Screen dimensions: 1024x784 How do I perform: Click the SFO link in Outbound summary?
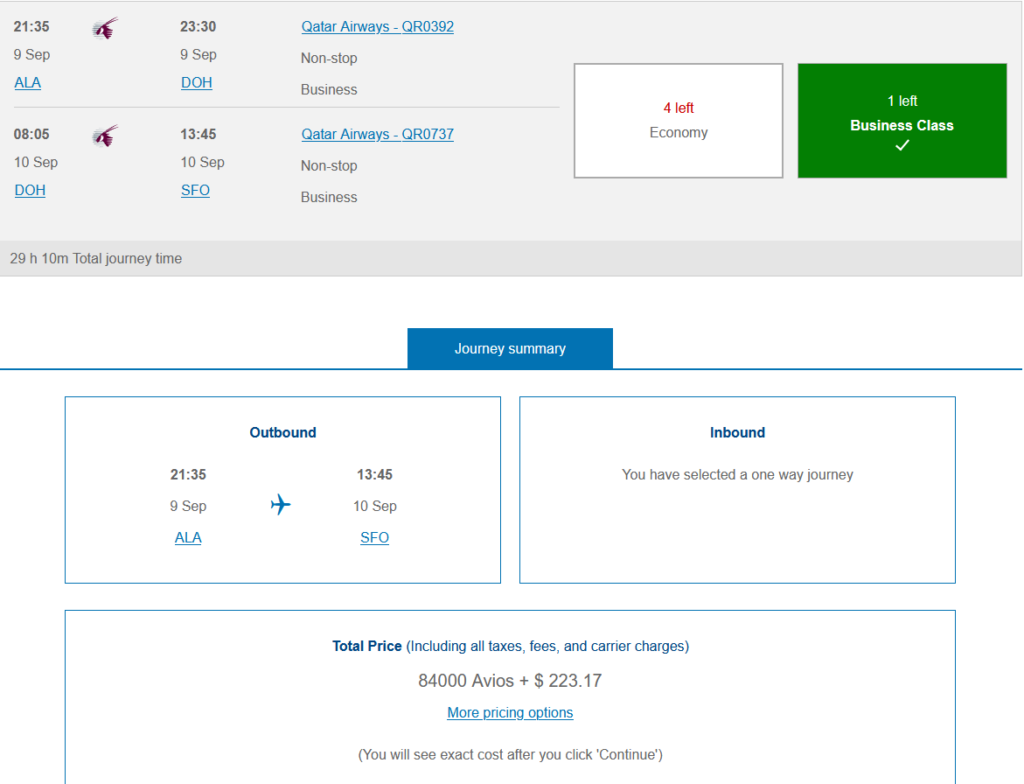pyautogui.click(x=375, y=538)
